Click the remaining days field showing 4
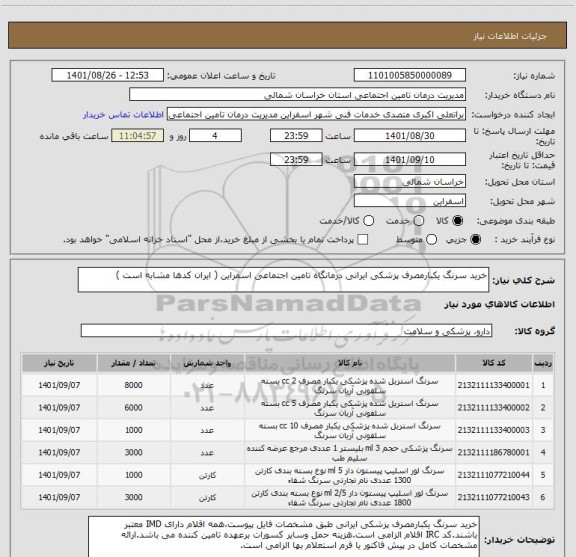The width and height of the screenshot is (576, 557). 215,136
